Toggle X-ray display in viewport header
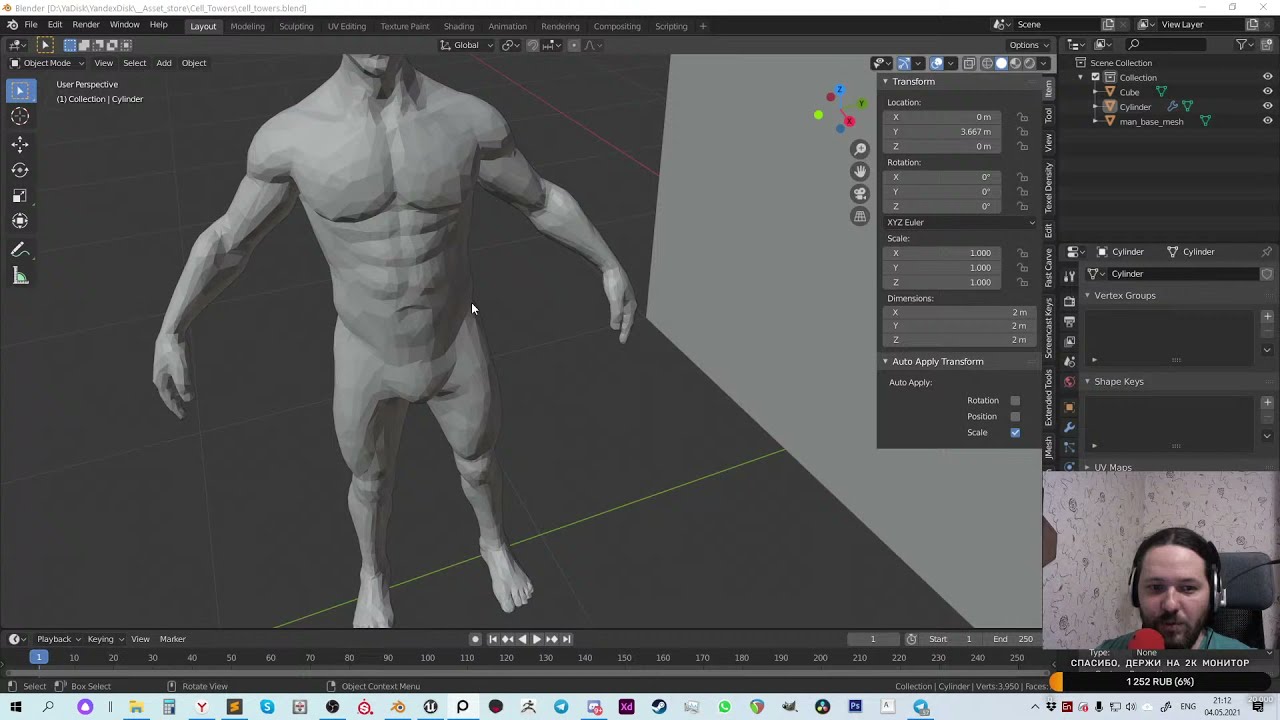 pos(969,64)
